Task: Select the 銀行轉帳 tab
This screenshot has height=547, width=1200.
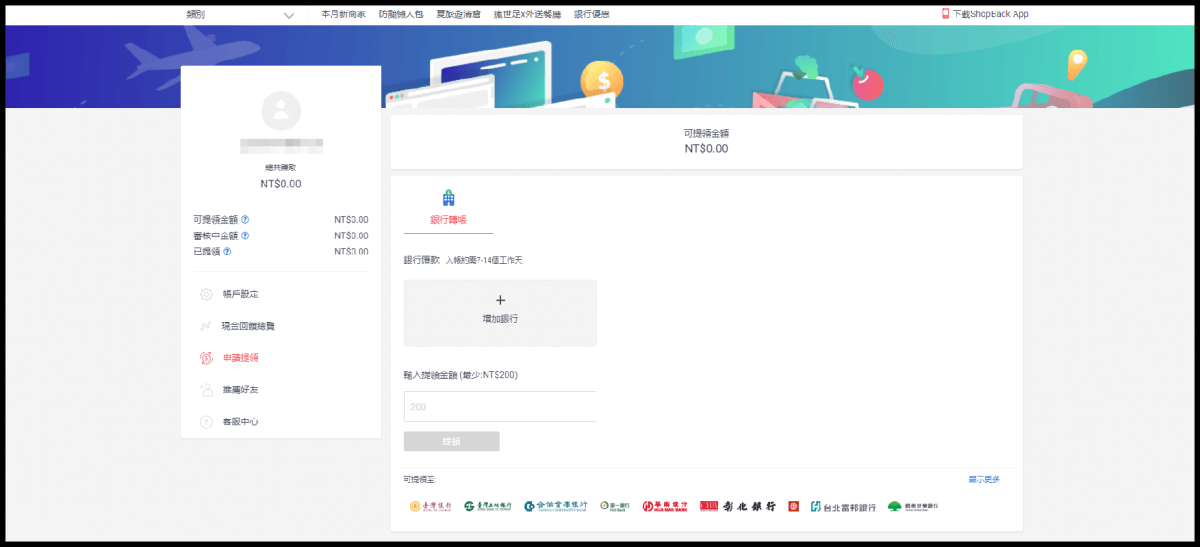Action: [x=448, y=219]
